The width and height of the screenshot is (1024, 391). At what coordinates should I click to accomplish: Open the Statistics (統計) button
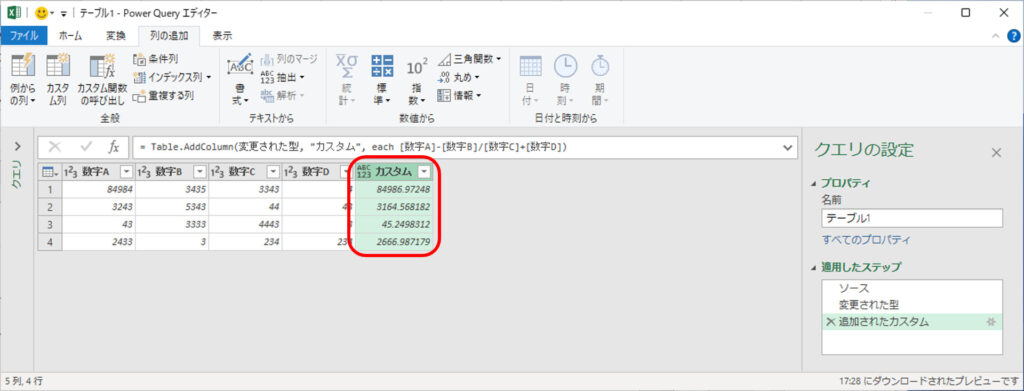pyautogui.click(x=346, y=80)
